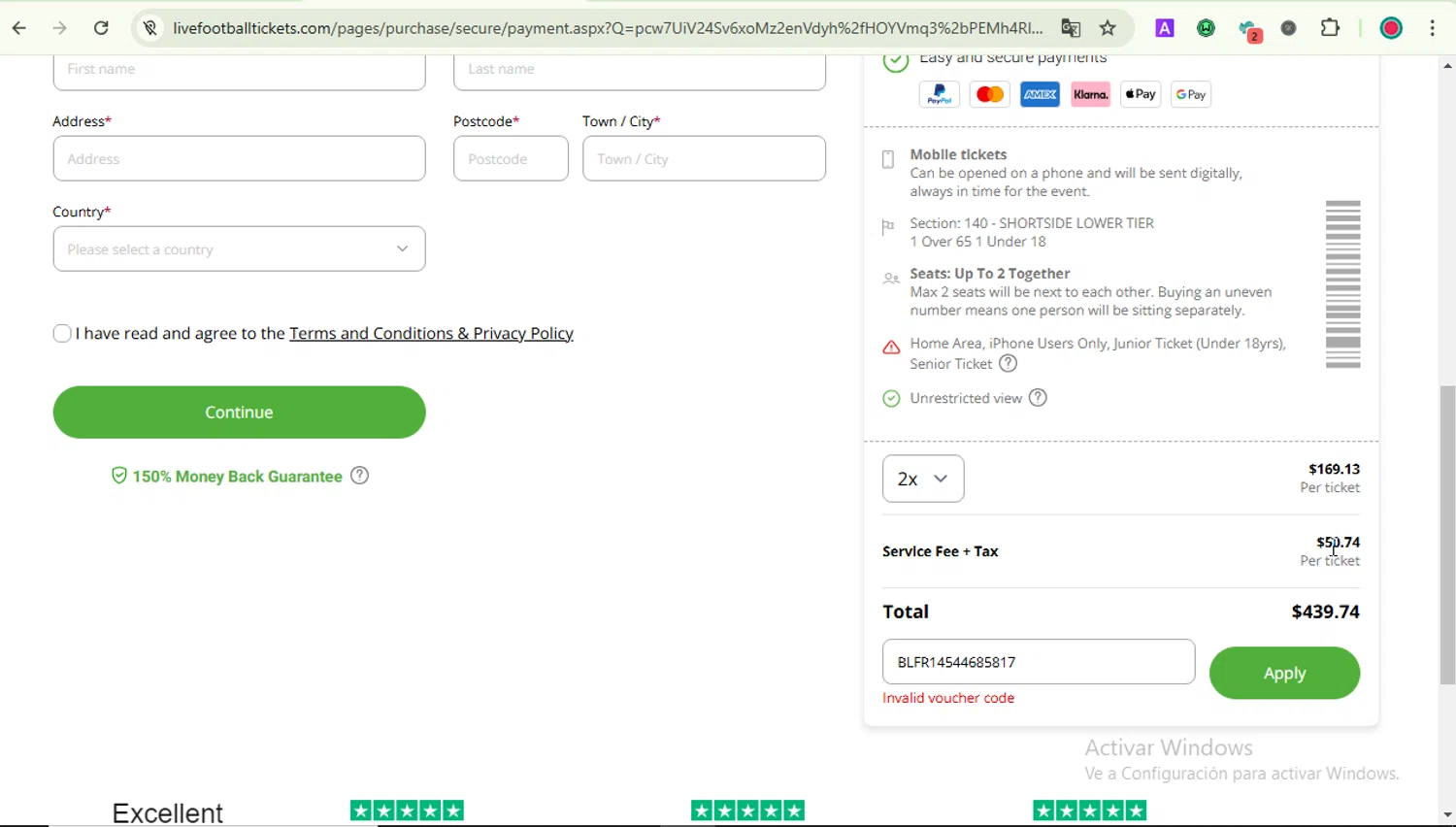Screen dimensions: 1456x827
Task: Click the mobile tickets phone icon
Action: [x=888, y=160]
